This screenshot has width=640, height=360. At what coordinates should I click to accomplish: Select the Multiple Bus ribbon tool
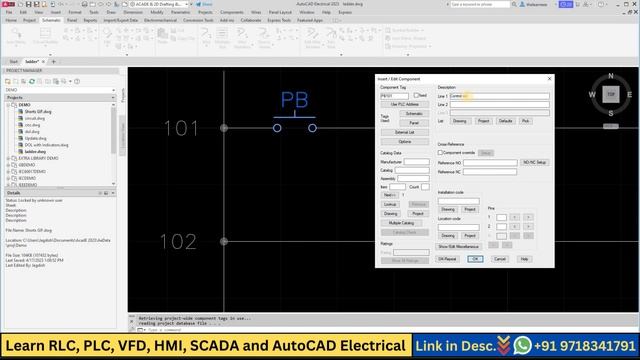tap(222, 38)
